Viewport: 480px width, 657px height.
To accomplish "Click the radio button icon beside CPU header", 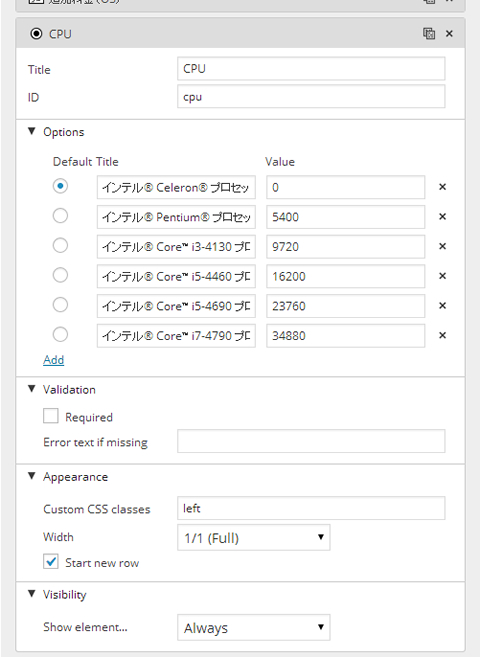I will tap(36, 34).
